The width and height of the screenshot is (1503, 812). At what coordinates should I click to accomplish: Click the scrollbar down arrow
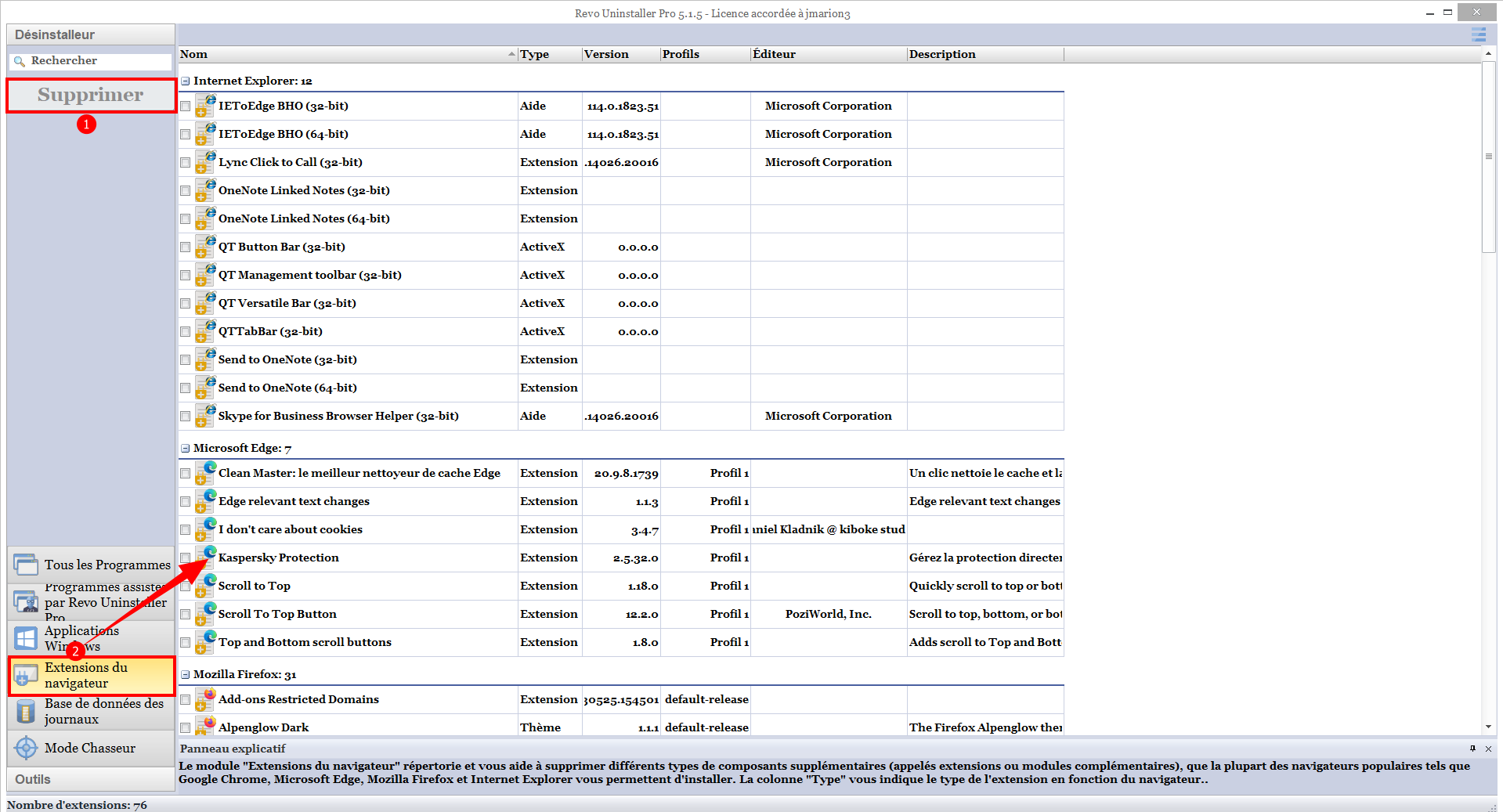(1489, 727)
